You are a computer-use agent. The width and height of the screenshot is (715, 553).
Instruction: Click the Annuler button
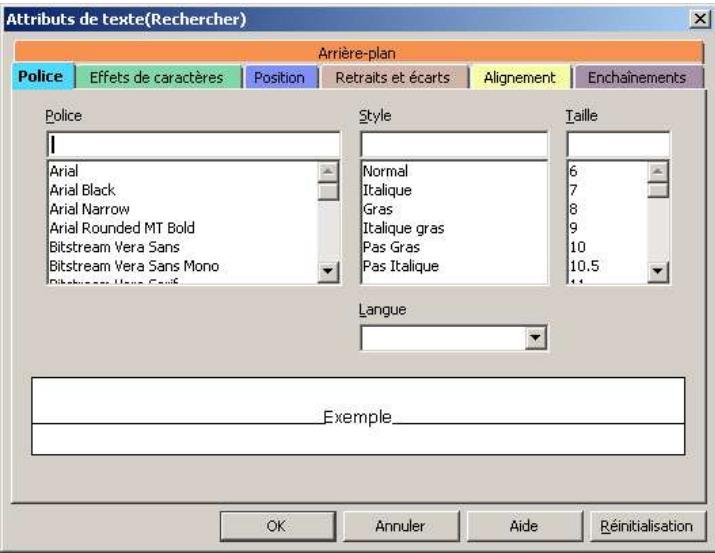[401, 526]
